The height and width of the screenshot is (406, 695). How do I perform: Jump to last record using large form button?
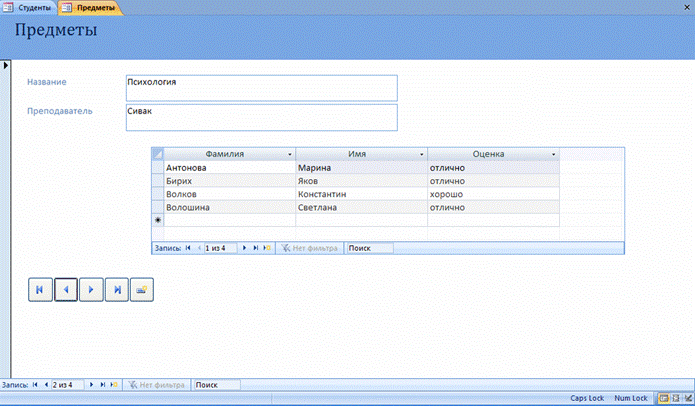click(x=117, y=290)
